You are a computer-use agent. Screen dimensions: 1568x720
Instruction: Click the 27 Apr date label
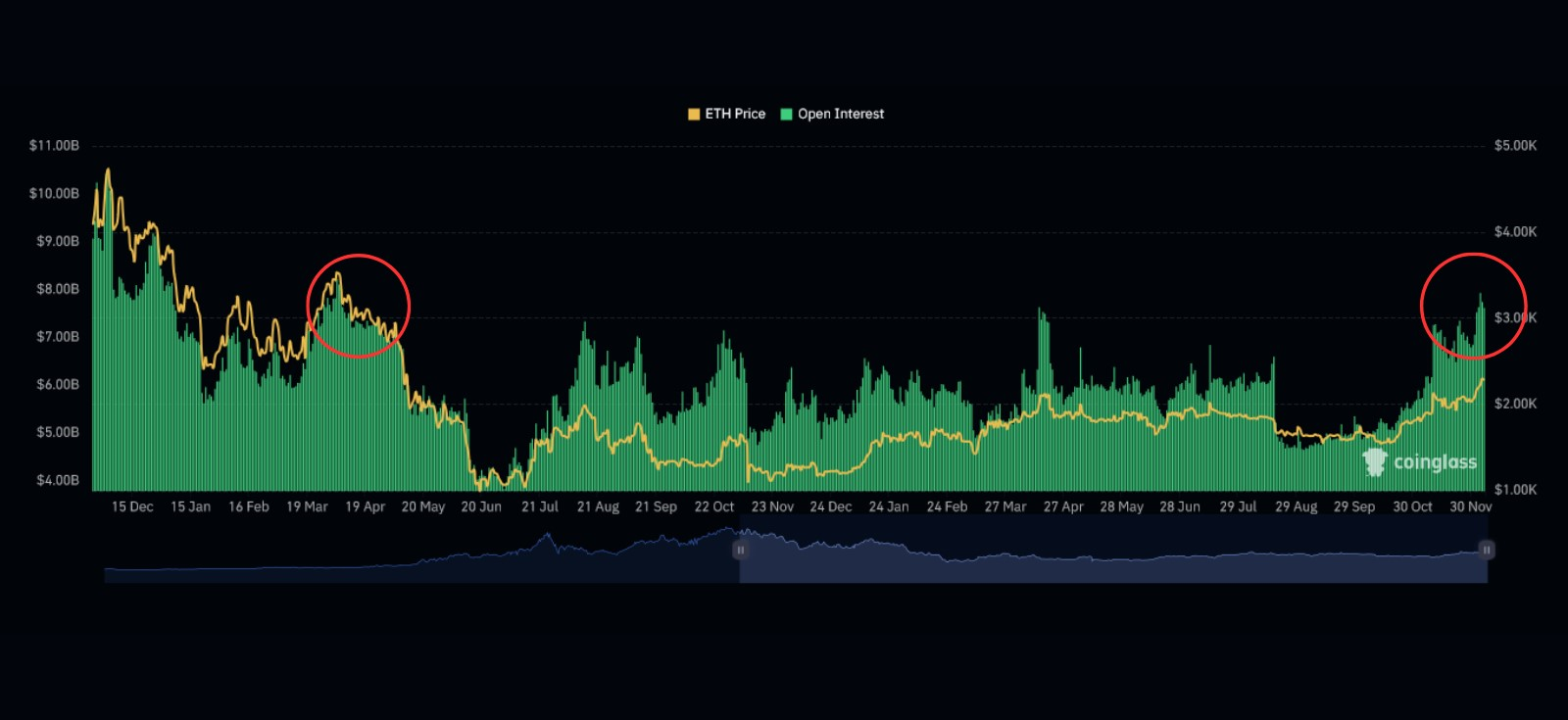(x=1063, y=507)
